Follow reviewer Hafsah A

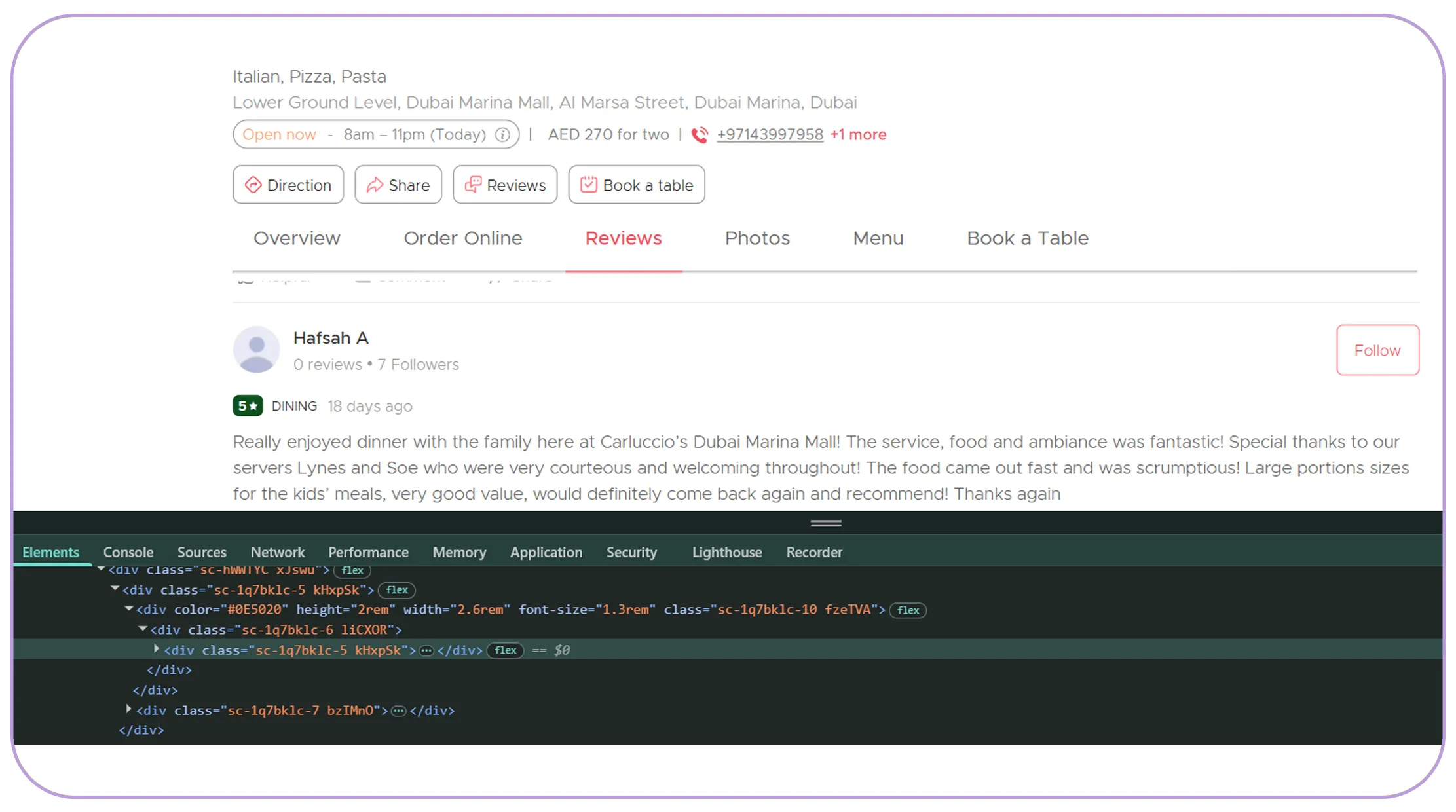[x=1377, y=350]
